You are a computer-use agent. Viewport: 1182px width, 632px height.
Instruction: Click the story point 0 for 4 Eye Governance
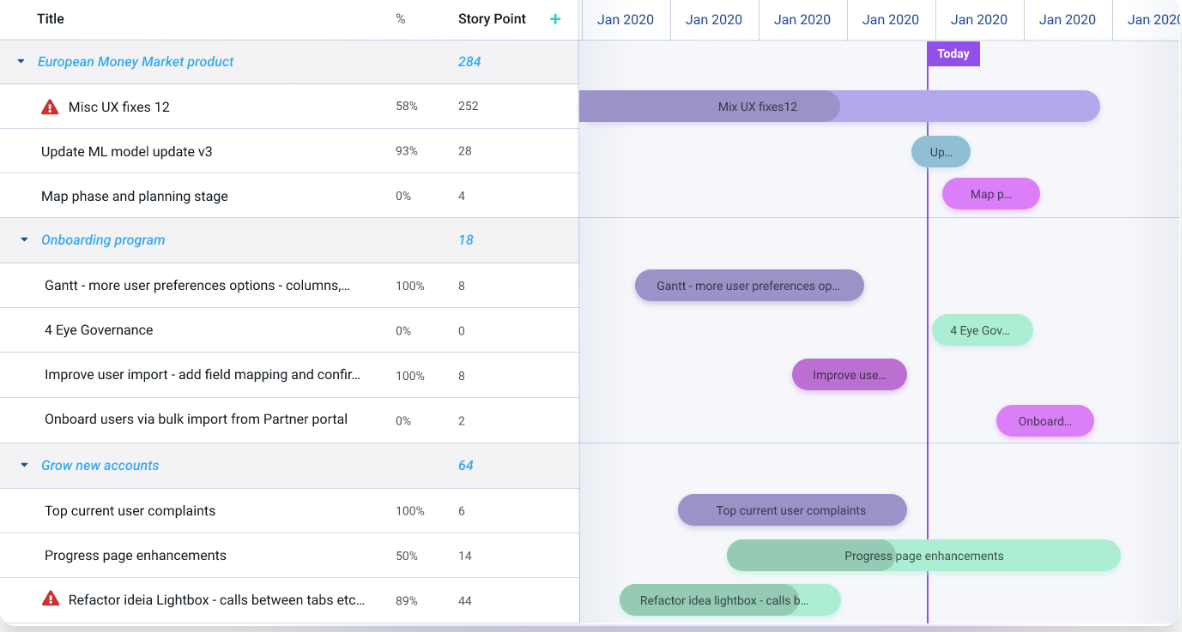pos(461,330)
